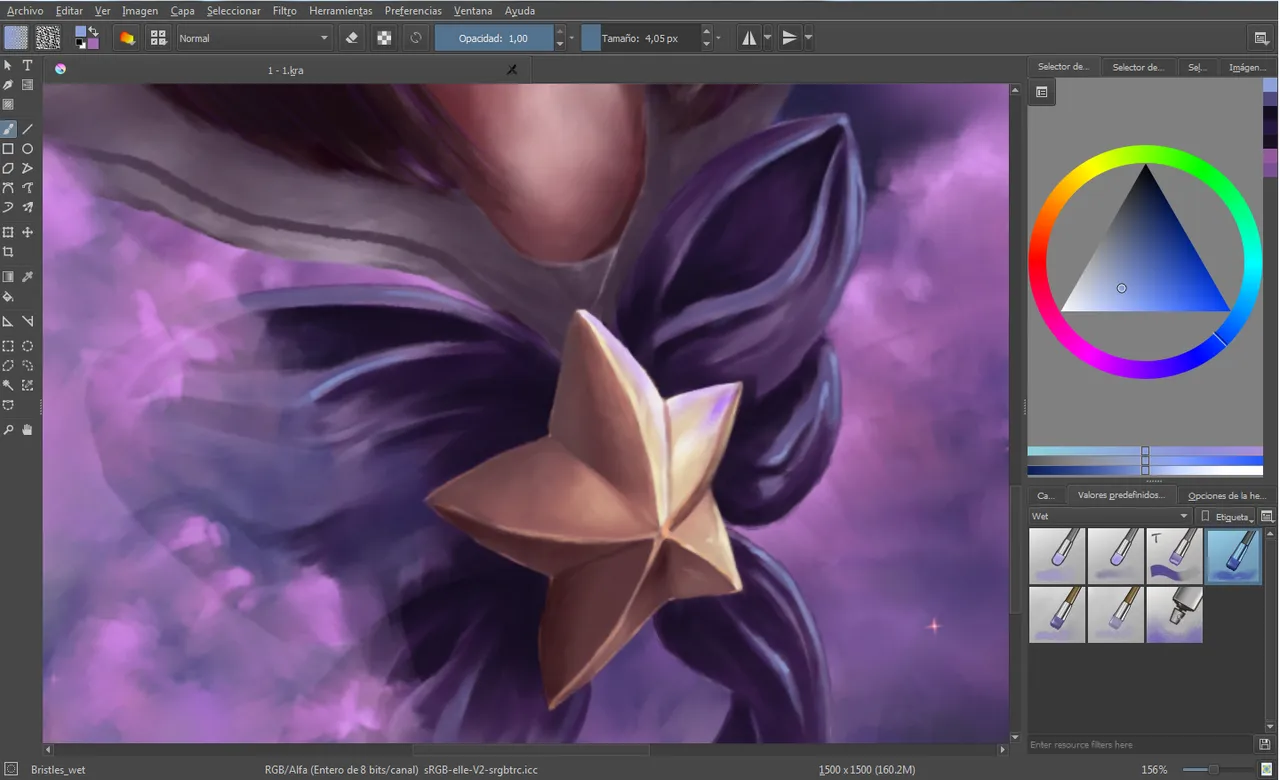Open the Etiqueta tag menu
The width and height of the screenshot is (1280, 780).
1225,516
